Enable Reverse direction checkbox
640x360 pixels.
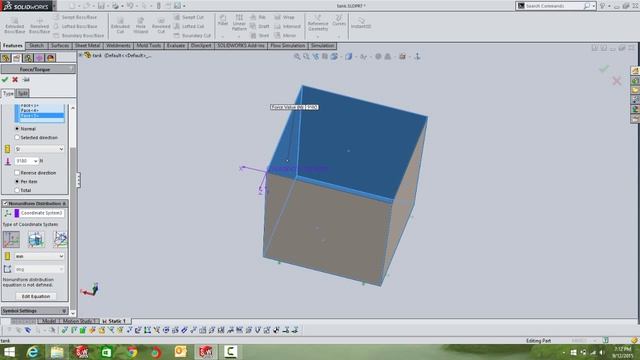[x=17, y=173]
